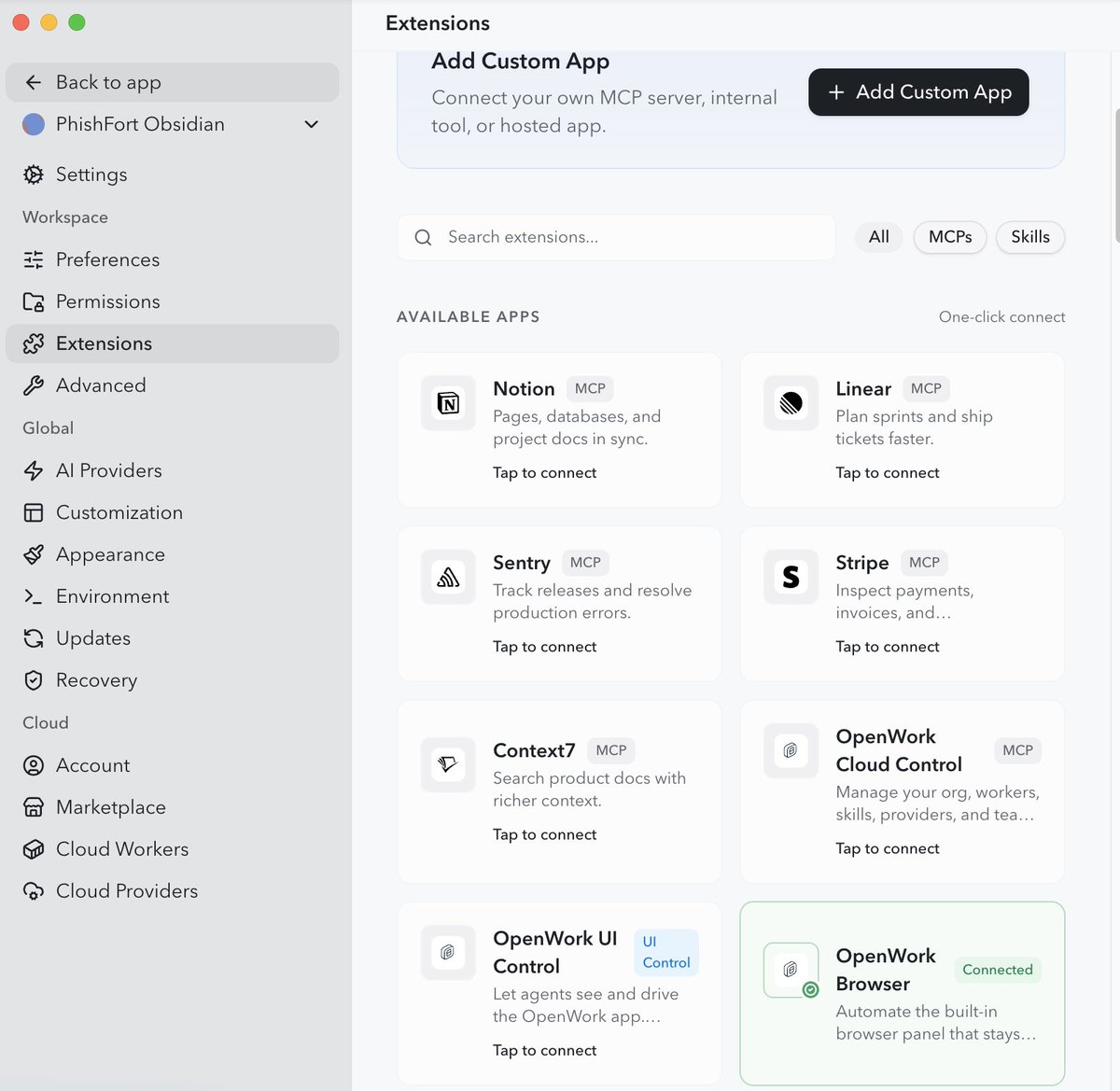Viewport: 1120px width, 1091px height.
Task: Open Settings gear icon in sidebar
Action: (34, 175)
